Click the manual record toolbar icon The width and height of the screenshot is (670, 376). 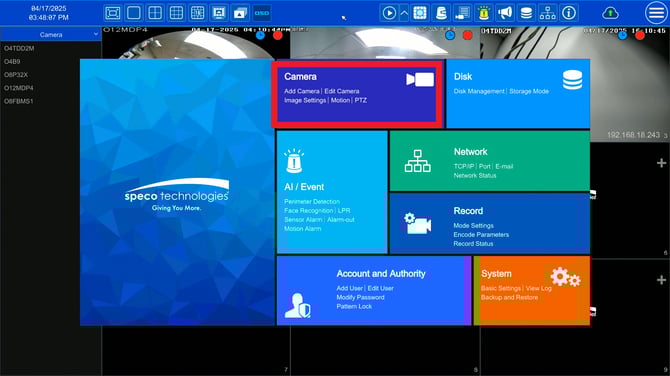click(462, 13)
